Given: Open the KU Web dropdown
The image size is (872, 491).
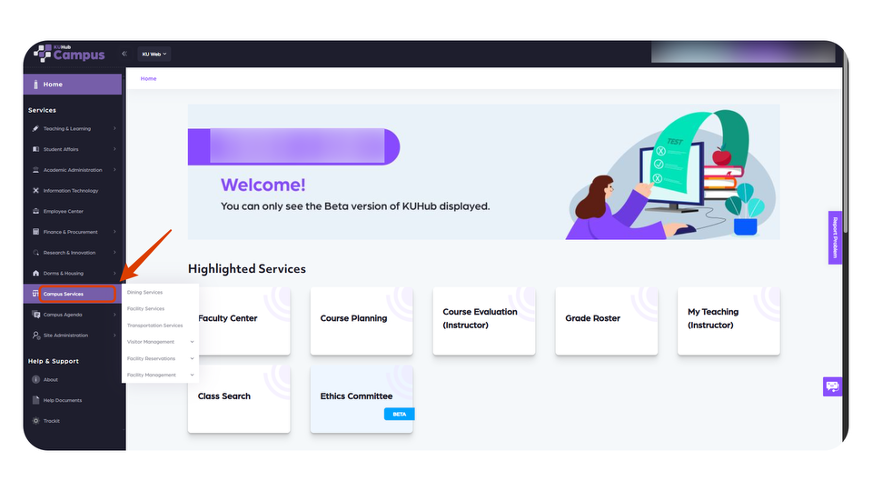Looking at the screenshot, I should coord(154,54).
